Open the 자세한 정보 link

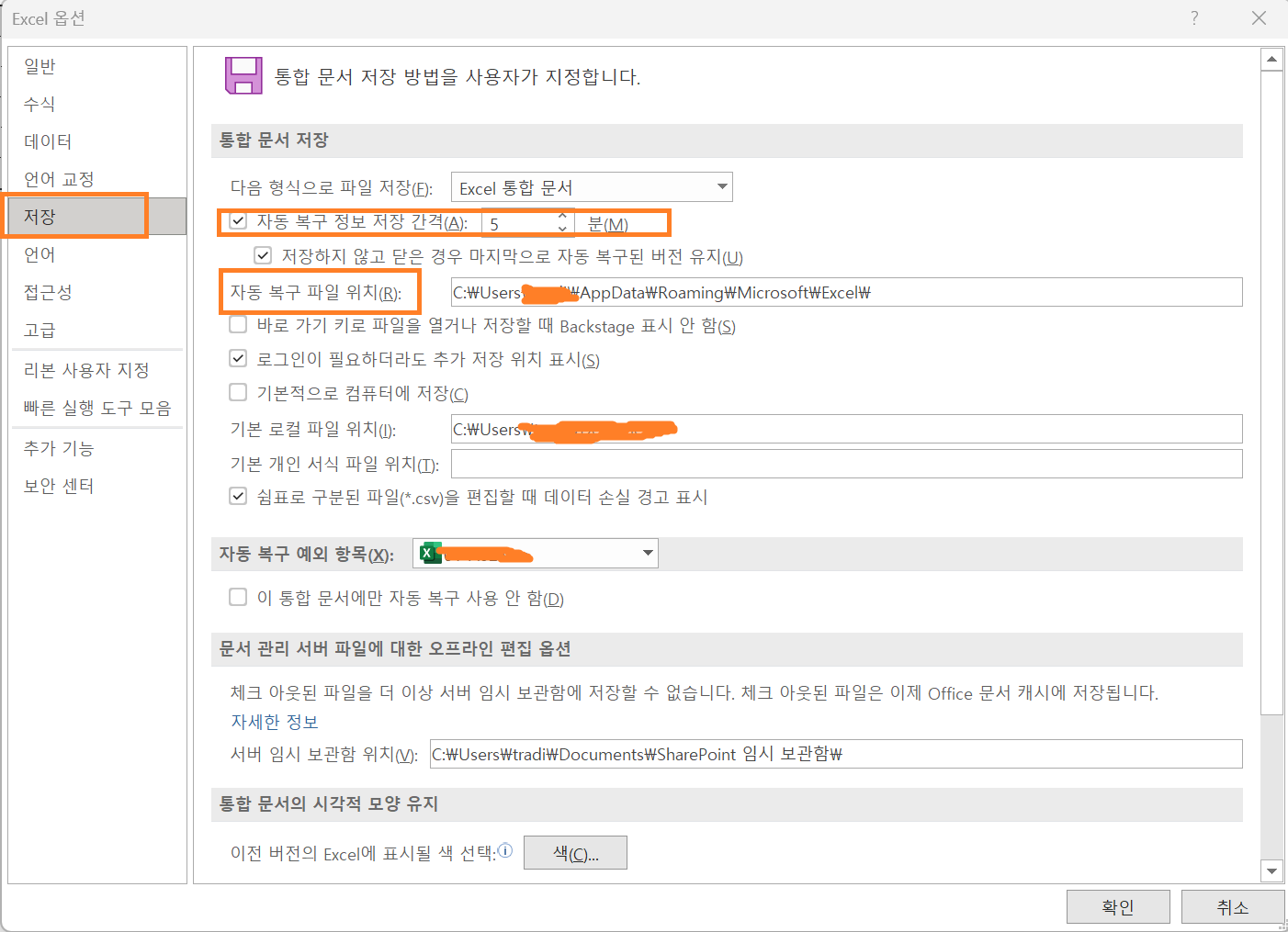pos(274,722)
